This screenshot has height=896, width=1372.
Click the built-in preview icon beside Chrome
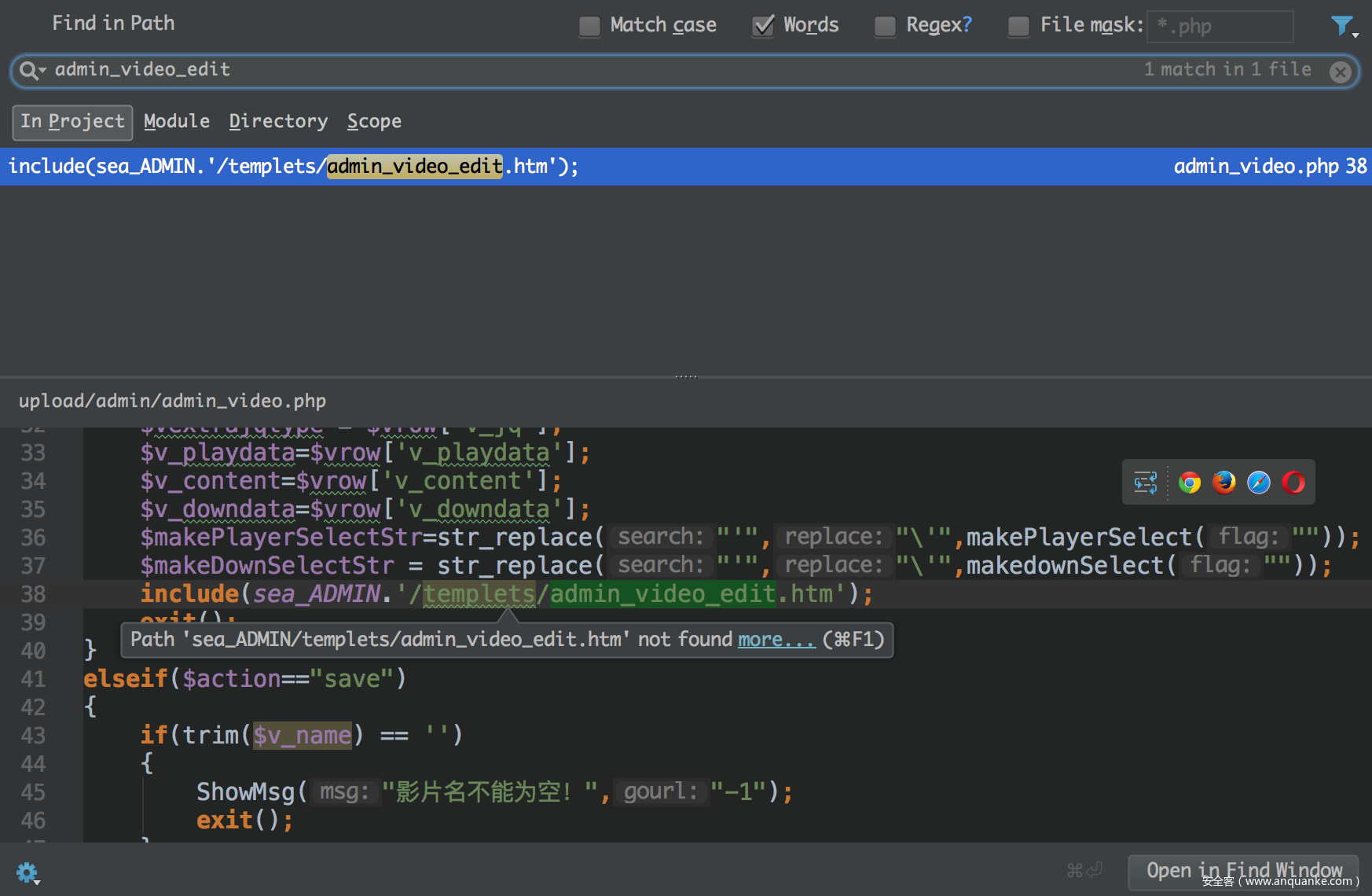(1146, 482)
